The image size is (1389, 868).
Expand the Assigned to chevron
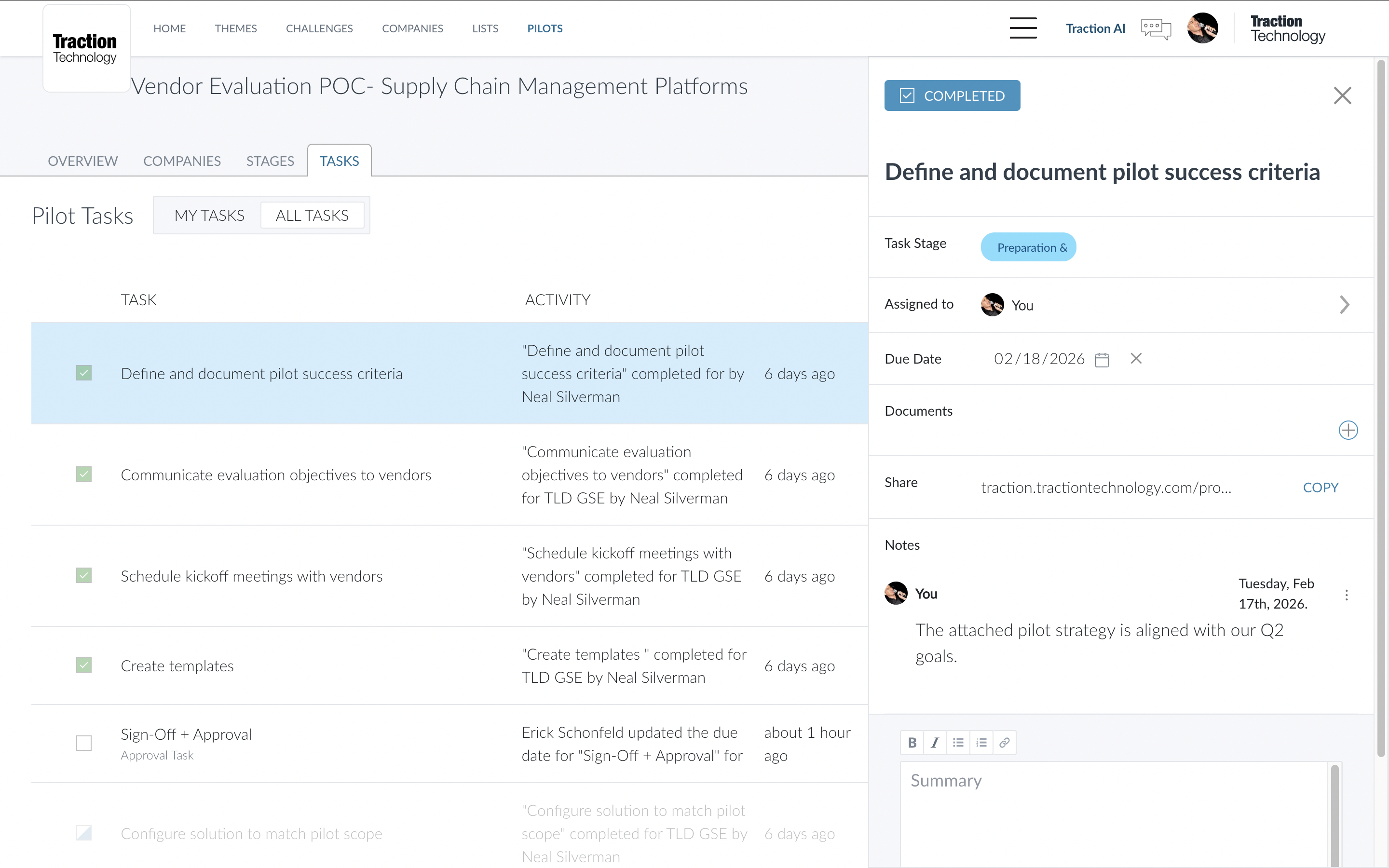tap(1344, 305)
